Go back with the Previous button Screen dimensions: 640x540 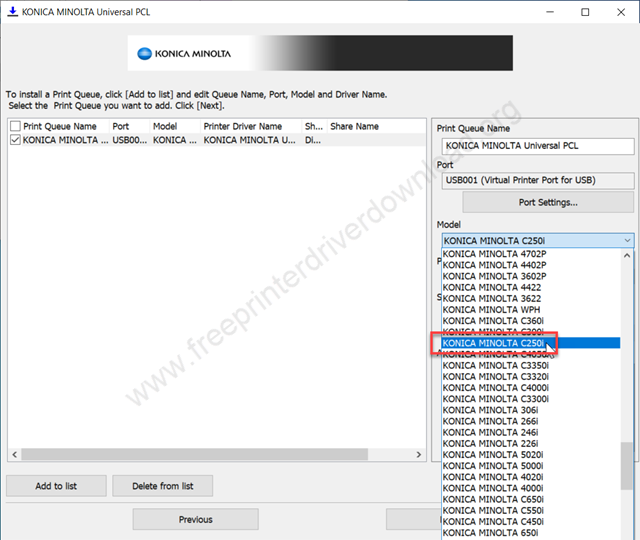click(x=196, y=519)
